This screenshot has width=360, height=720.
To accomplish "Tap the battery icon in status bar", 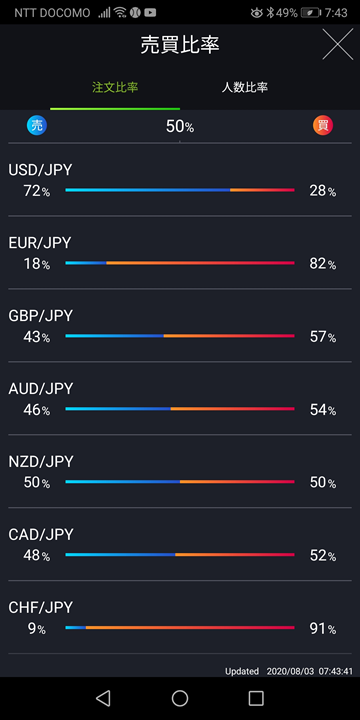I will click(x=311, y=13).
